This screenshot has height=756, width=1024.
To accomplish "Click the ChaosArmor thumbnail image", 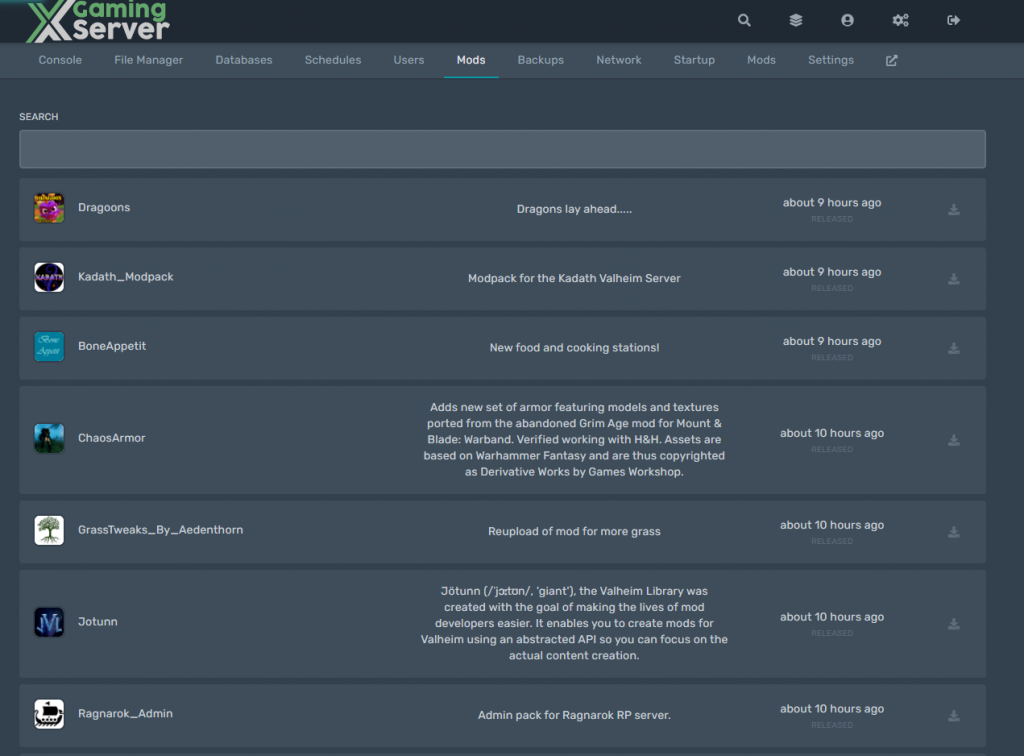I will pos(49,438).
